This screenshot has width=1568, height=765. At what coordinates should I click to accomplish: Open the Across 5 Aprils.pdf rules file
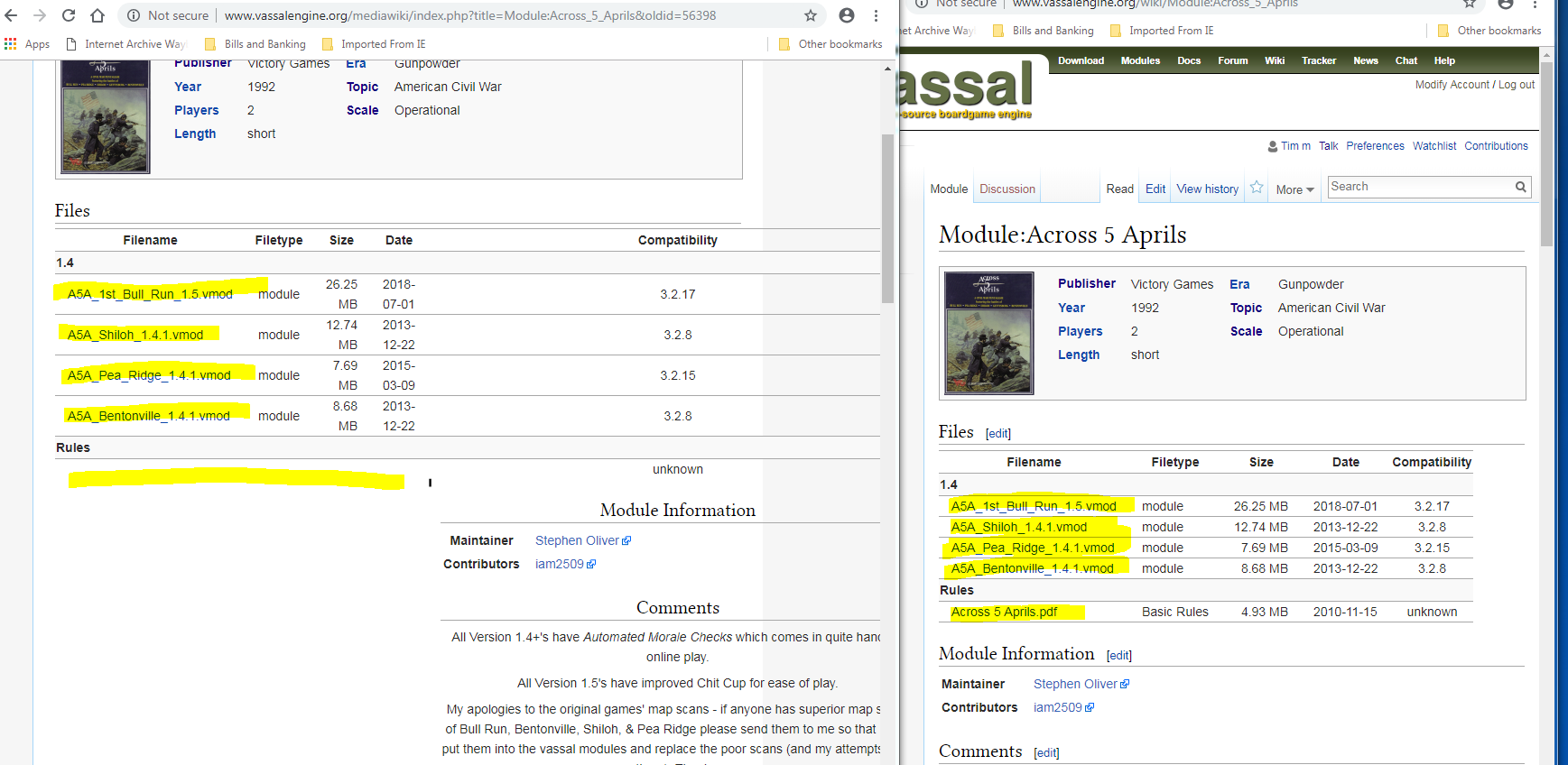pyautogui.click(x=1004, y=612)
